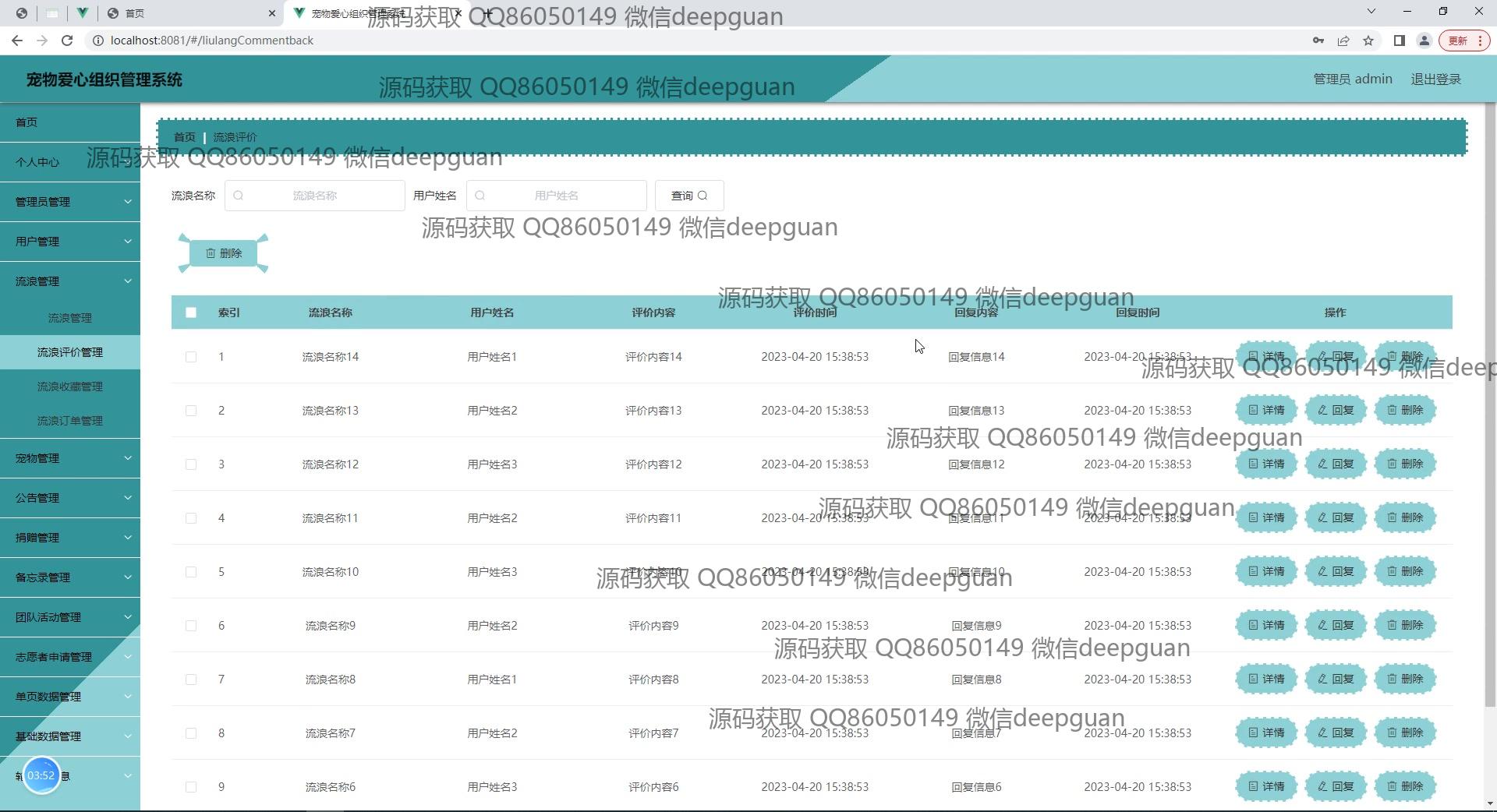Viewport: 1497px width, 812px height.
Task: Open a new browser tab with the plus icon
Action: click(488, 13)
